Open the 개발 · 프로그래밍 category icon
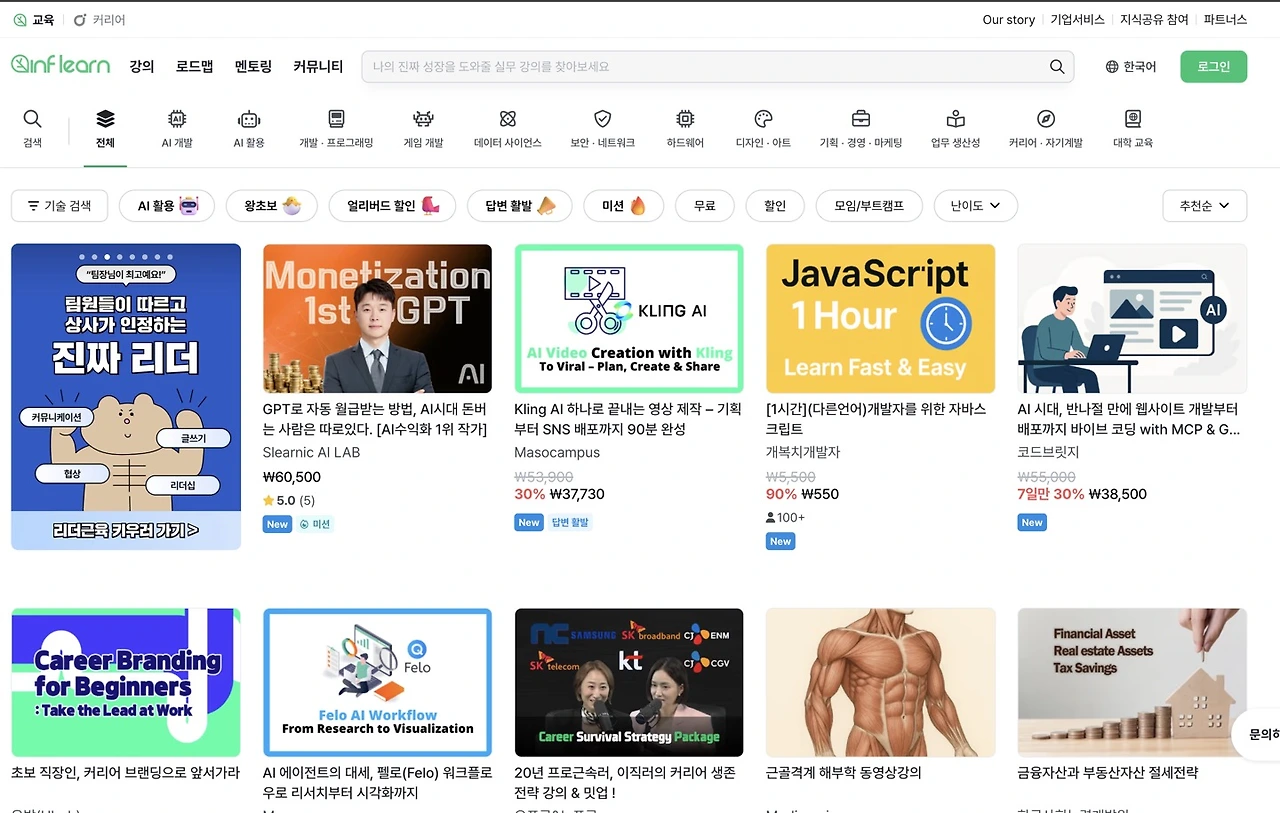This screenshot has width=1280, height=813. click(x=336, y=119)
